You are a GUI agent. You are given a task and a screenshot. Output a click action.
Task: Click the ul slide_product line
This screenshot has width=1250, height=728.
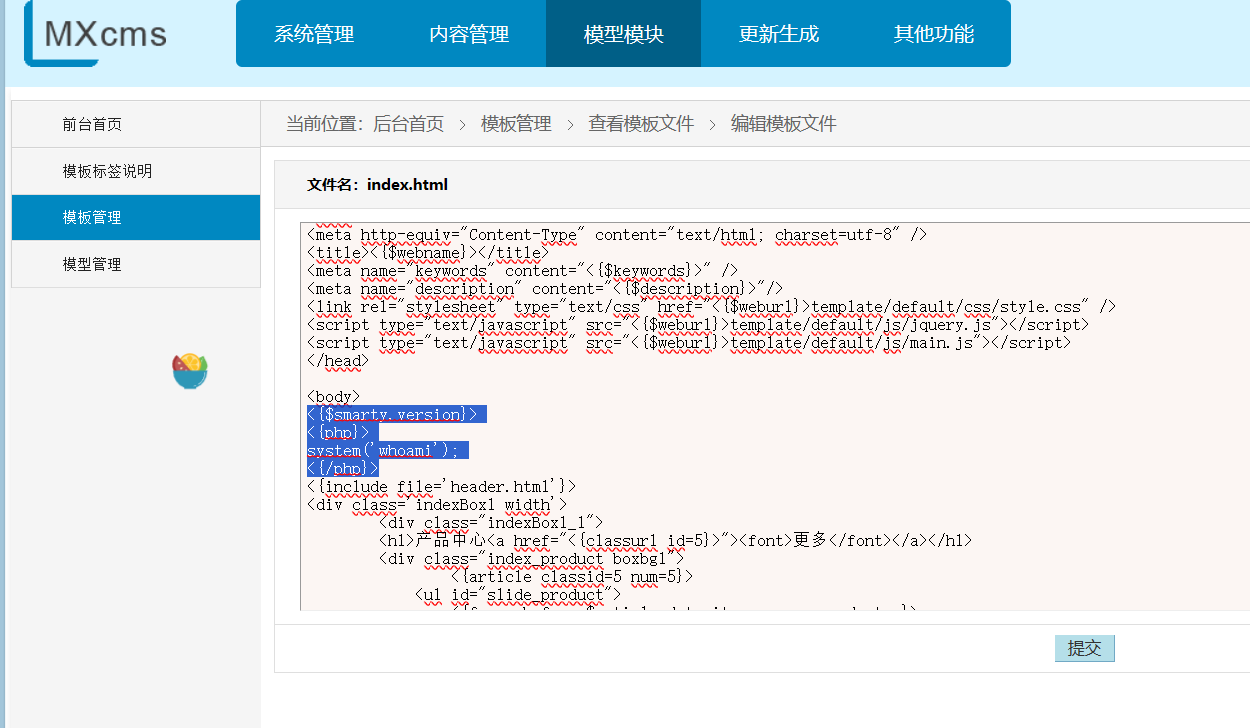tap(518, 594)
